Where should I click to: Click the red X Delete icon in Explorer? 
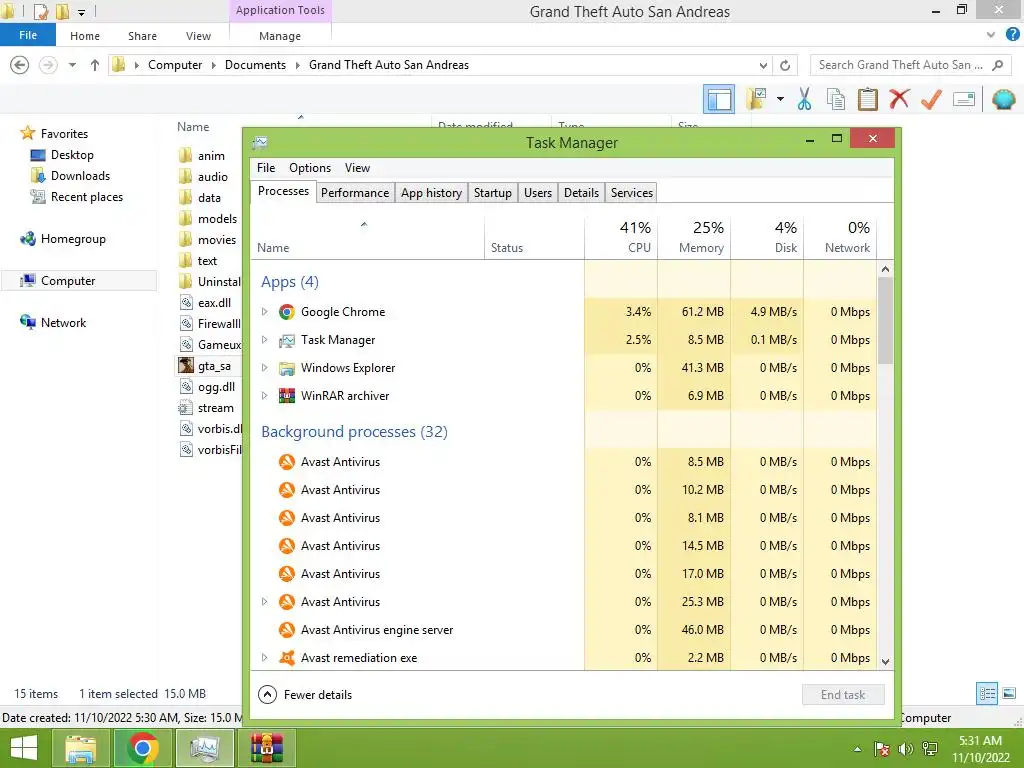899,99
